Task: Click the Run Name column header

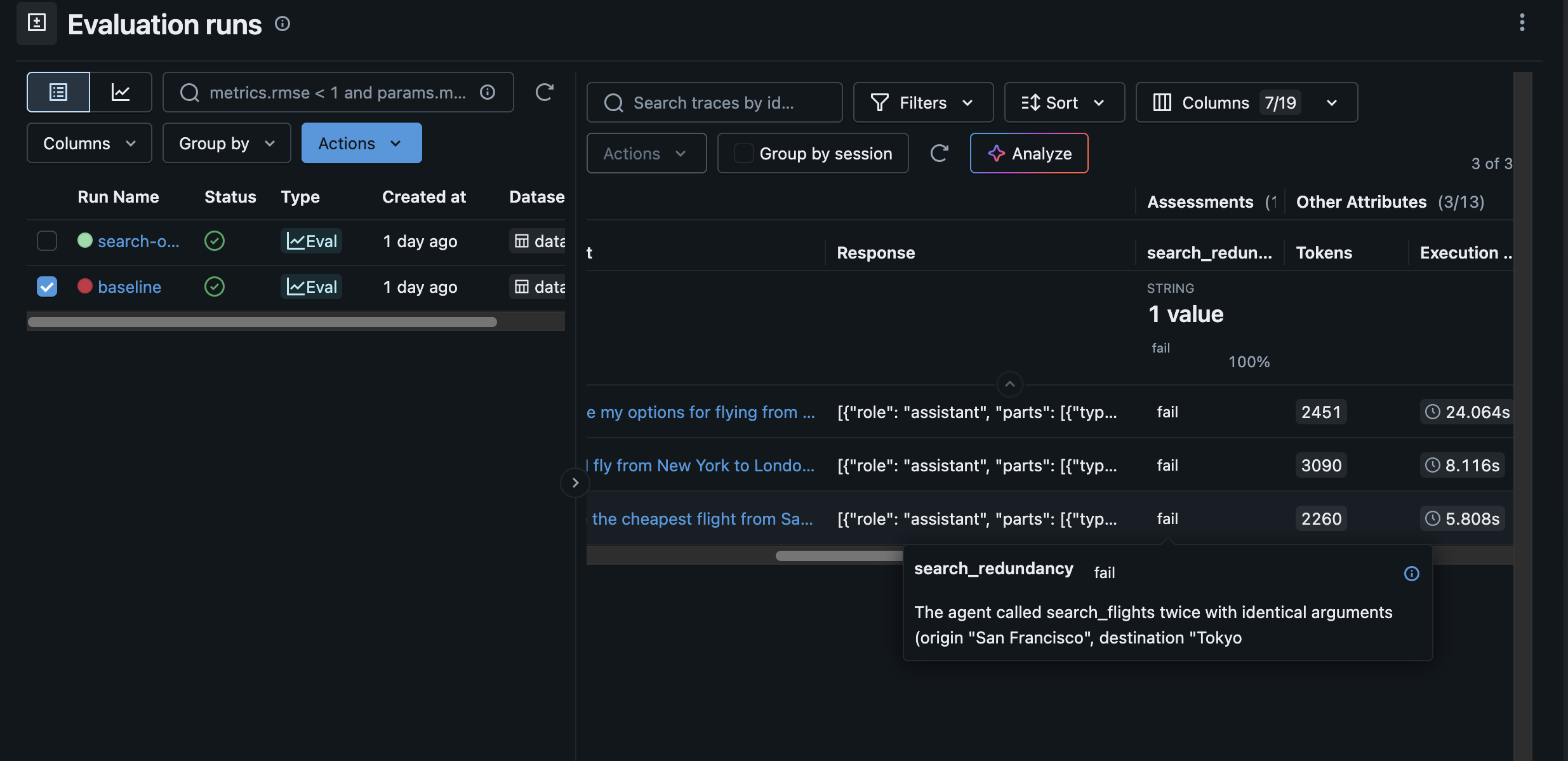Action: (118, 196)
